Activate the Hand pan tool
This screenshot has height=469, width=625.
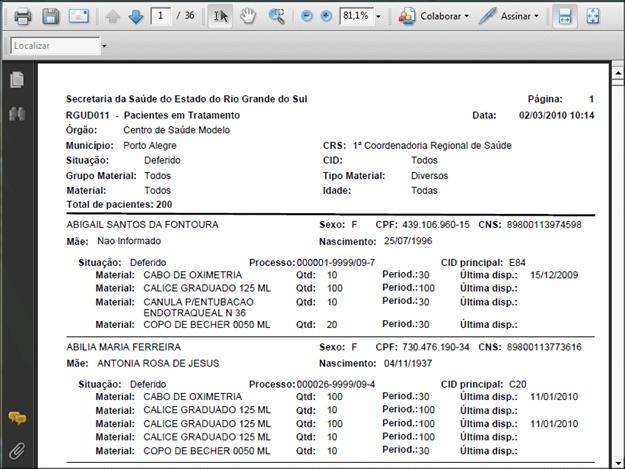point(248,16)
